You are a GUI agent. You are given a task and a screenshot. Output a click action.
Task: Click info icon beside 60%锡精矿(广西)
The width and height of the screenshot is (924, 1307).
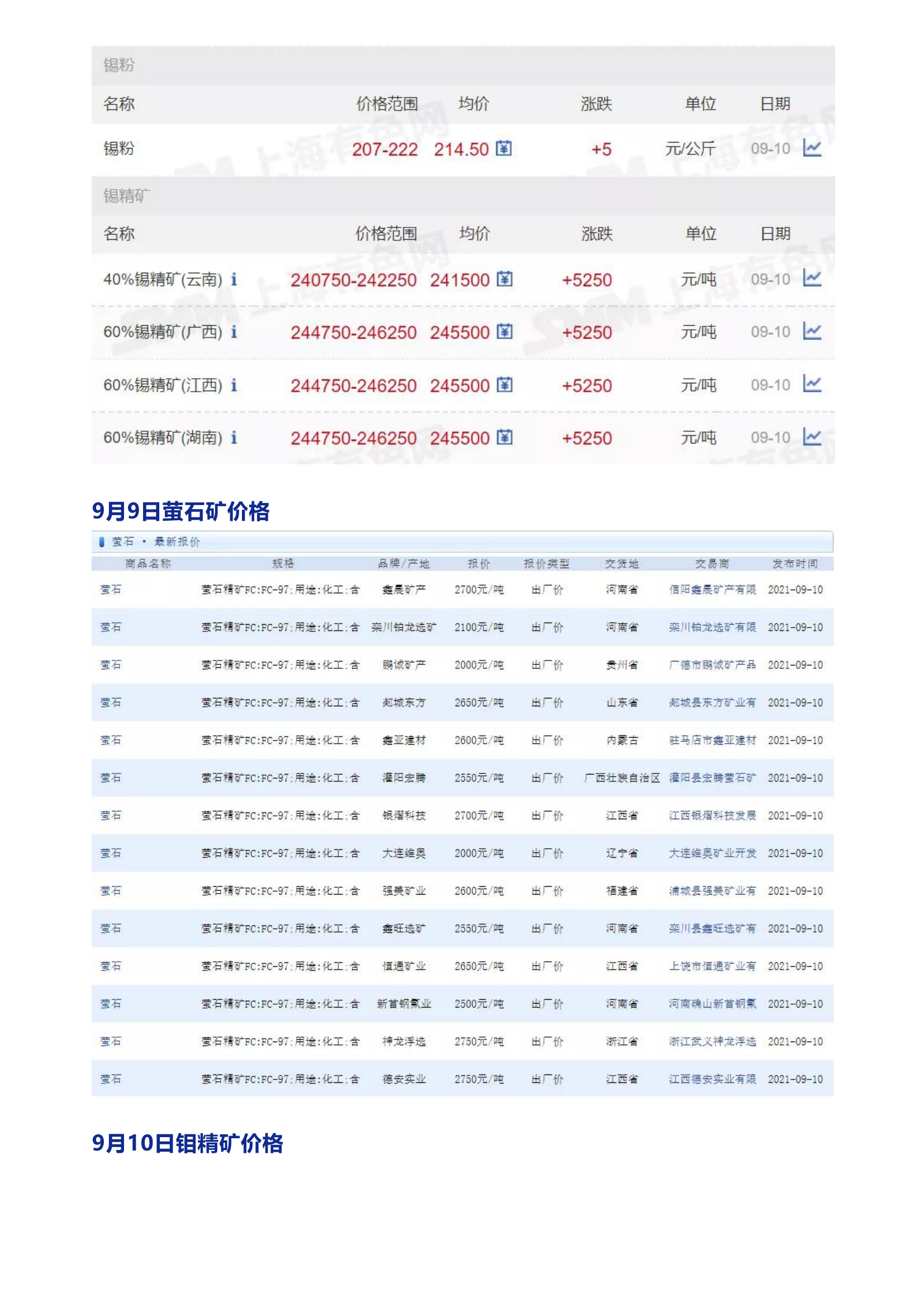(x=234, y=332)
